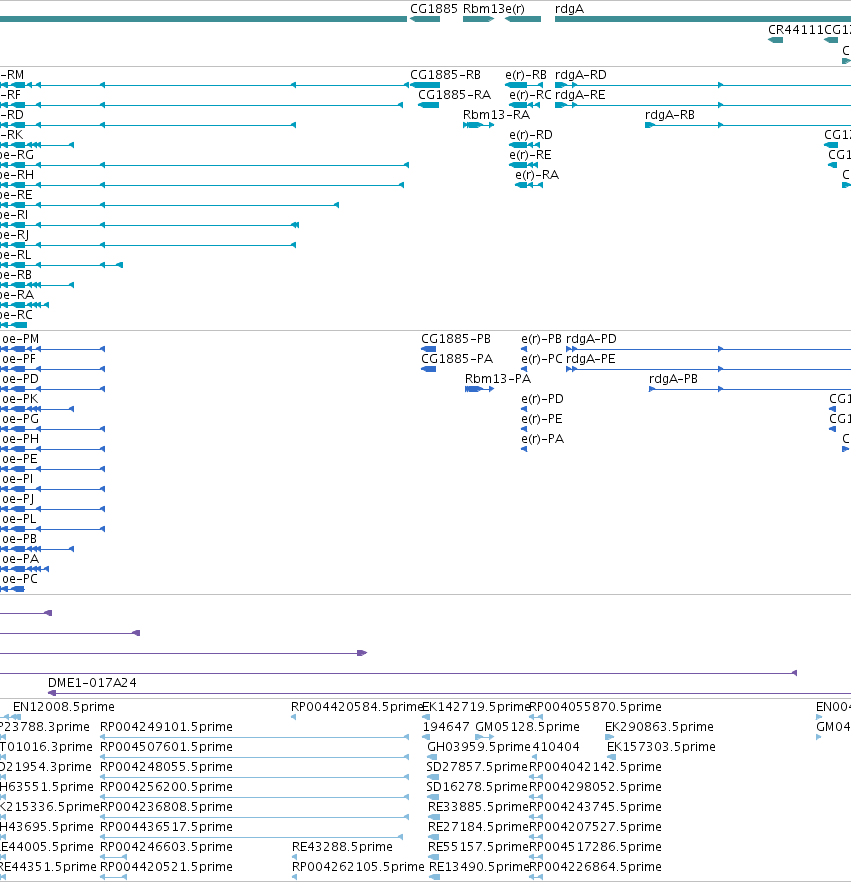The image size is (851, 882).
Task: Select the RP004436517.5prime EST label
Action: (166, 827)
